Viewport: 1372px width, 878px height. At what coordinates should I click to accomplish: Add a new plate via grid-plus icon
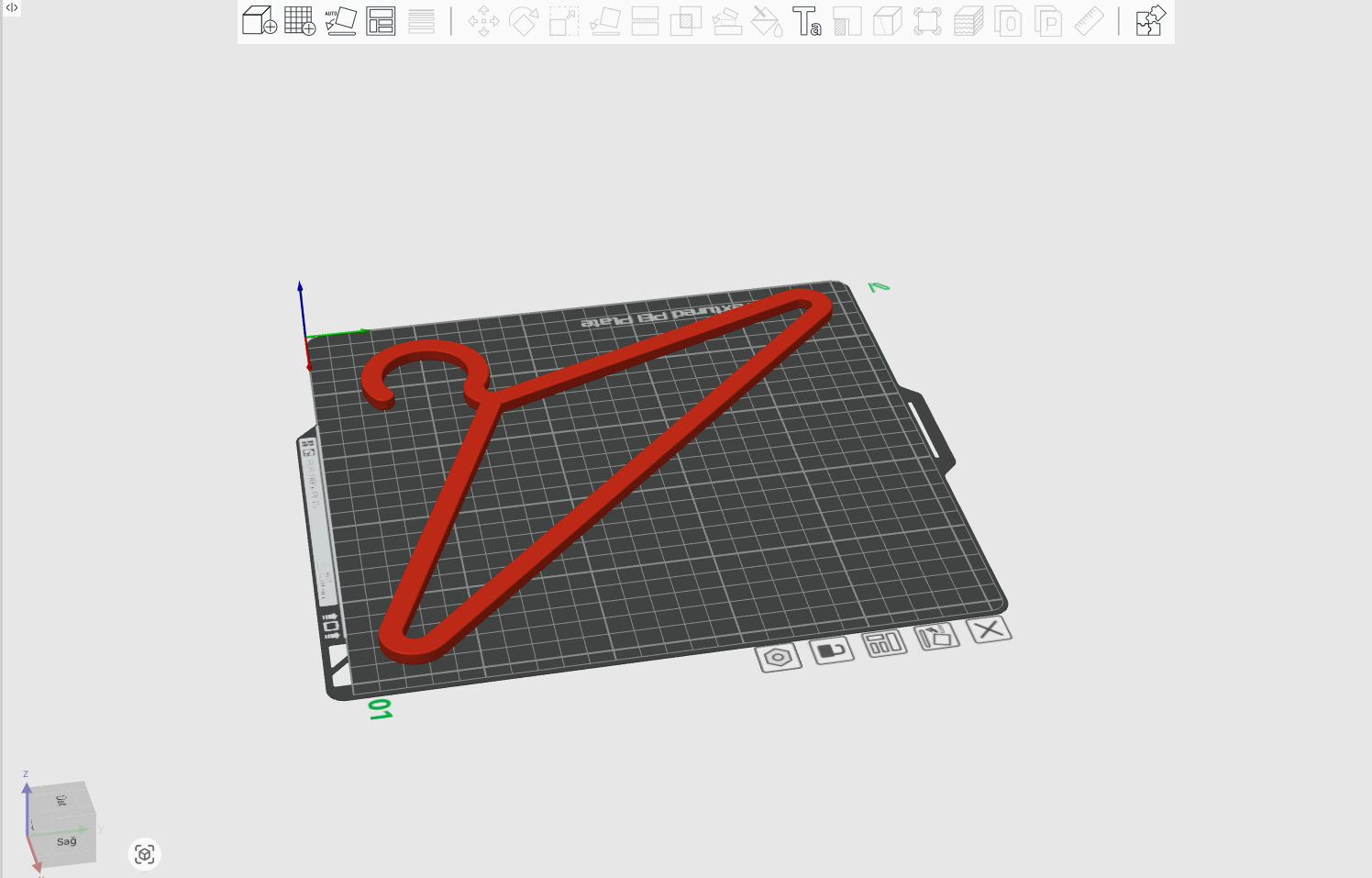[x=300, y=20]
